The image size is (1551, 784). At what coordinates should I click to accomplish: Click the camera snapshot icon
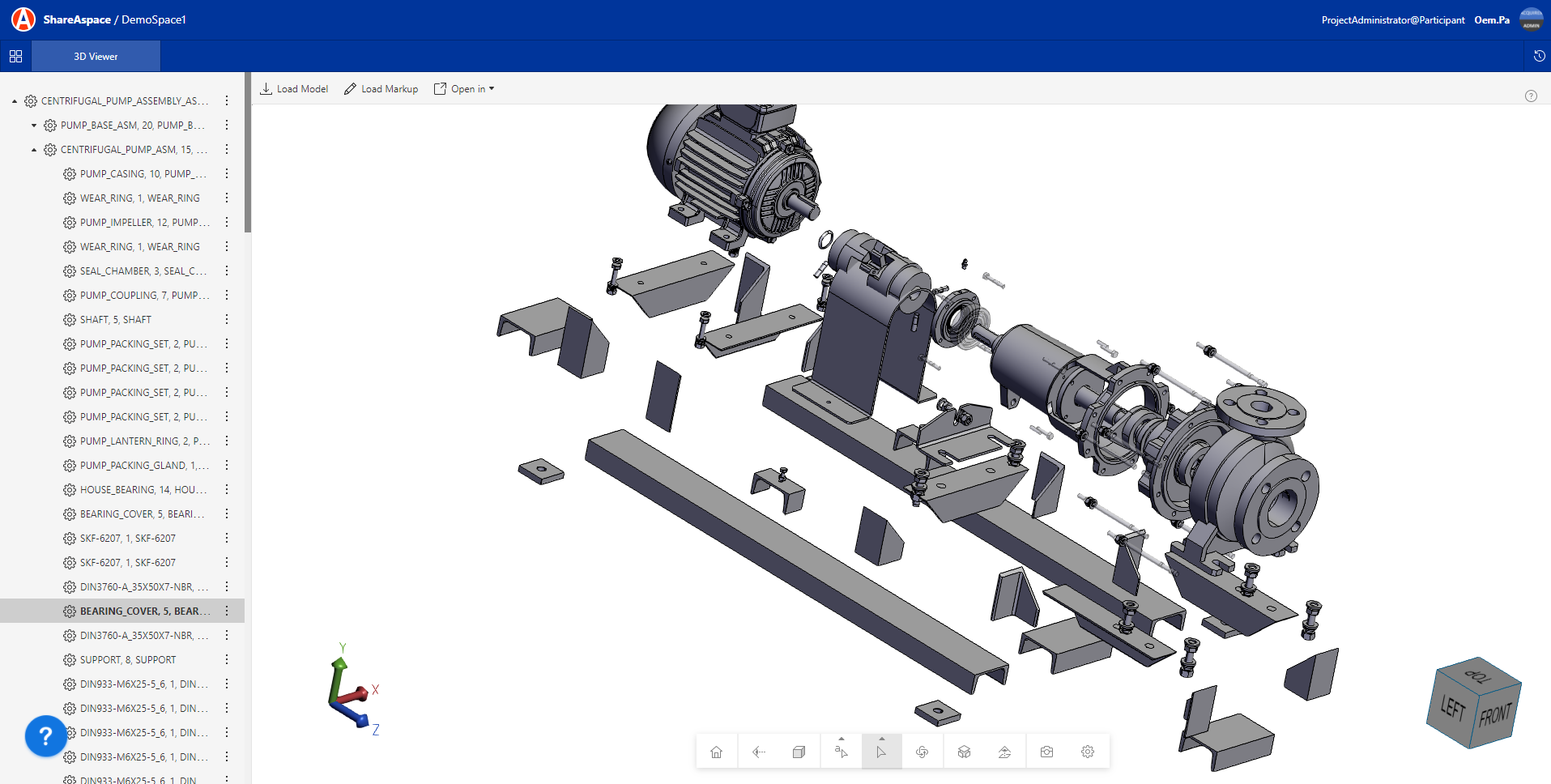pyautogui.click(x=1046, y=752)
